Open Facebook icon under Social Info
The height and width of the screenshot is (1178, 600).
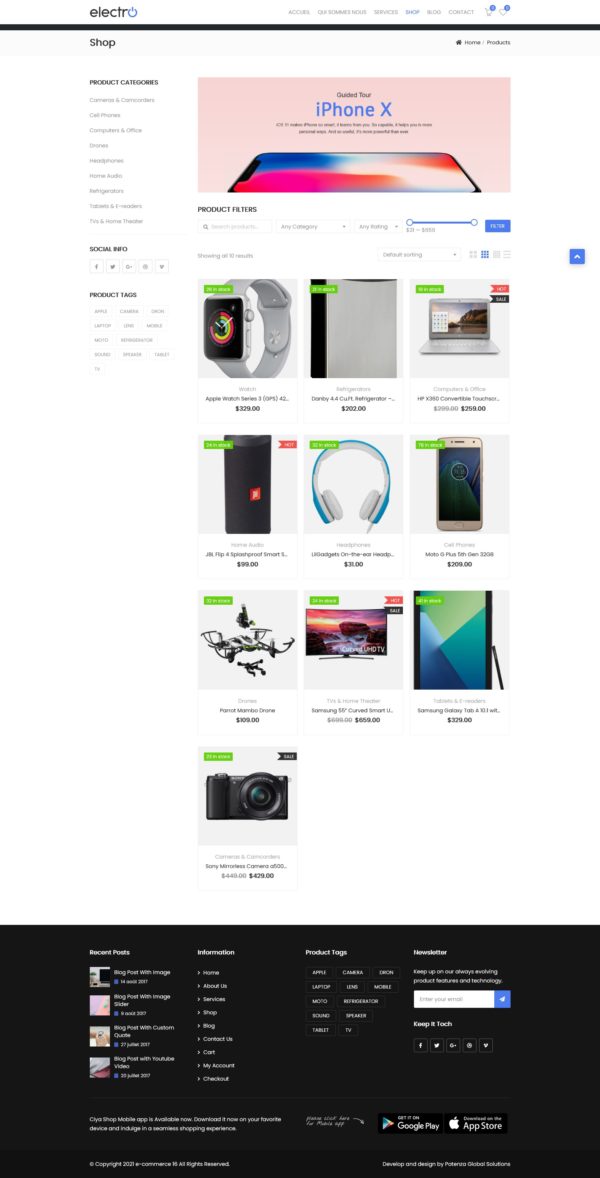pos(97,267)
